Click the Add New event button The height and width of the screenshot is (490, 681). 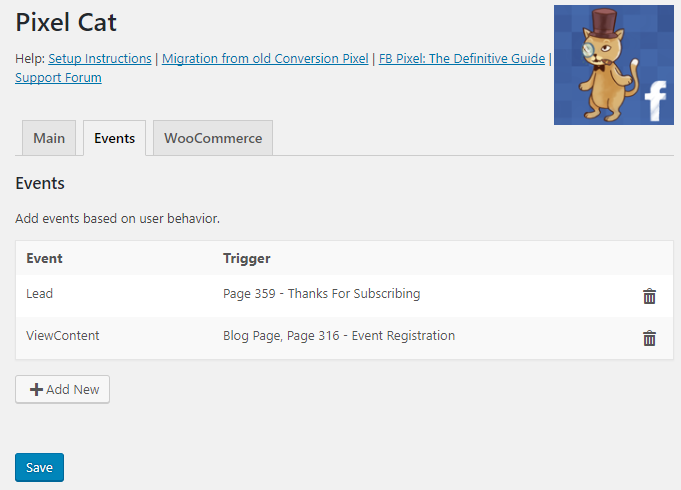(x=63, y=389)
